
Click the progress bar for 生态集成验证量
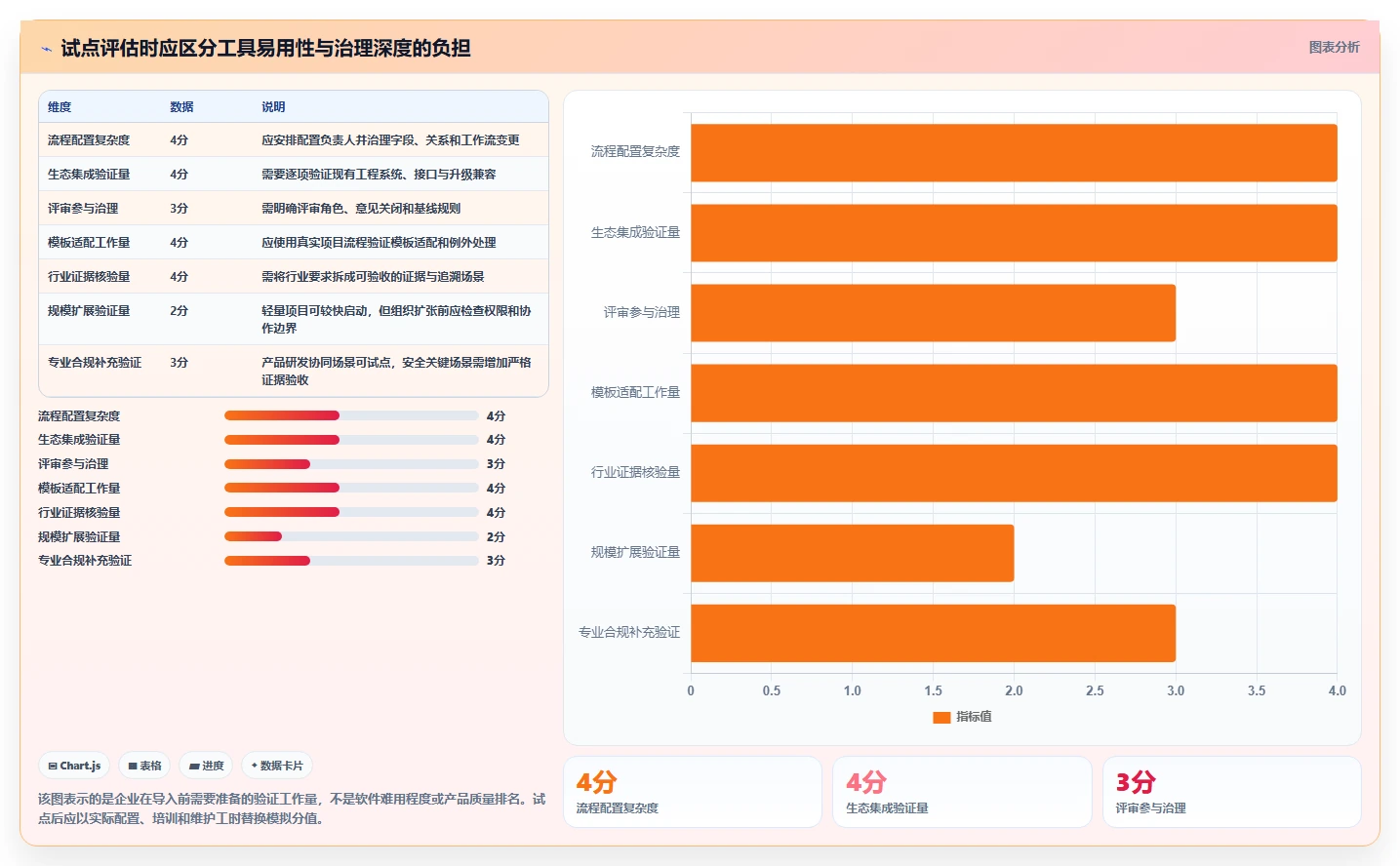(x=351, y=440)
